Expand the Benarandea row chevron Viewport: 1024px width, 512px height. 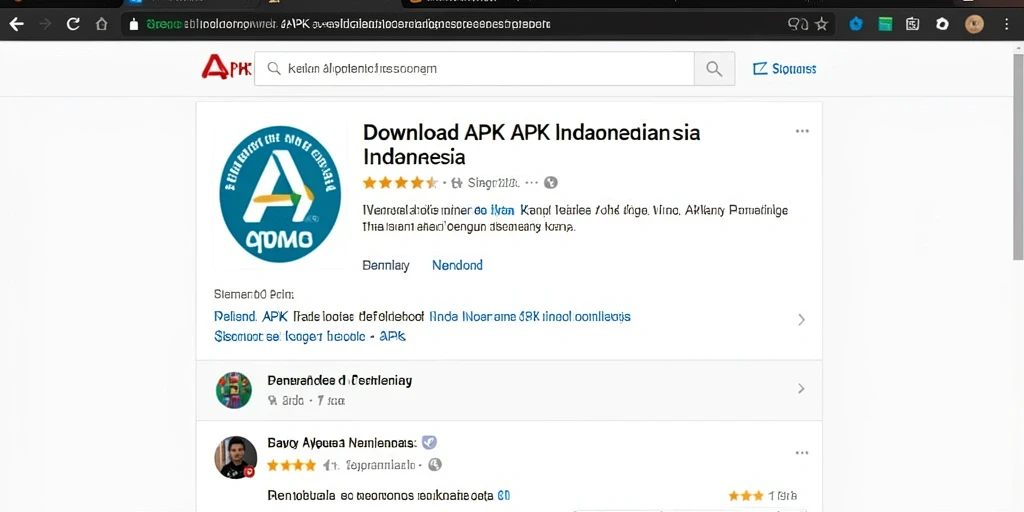coord(801,389)
